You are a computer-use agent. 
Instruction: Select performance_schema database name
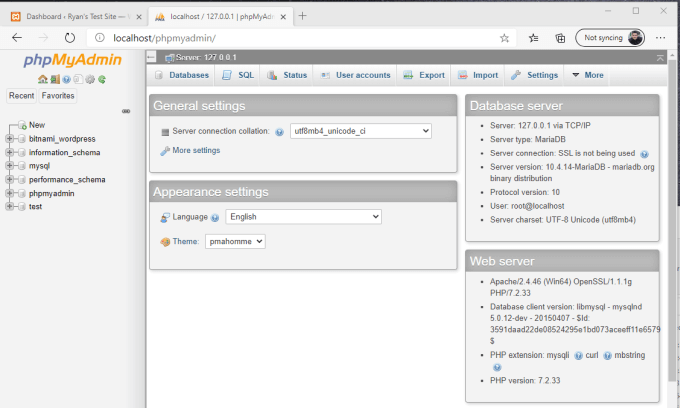click(x=67, y=180)
